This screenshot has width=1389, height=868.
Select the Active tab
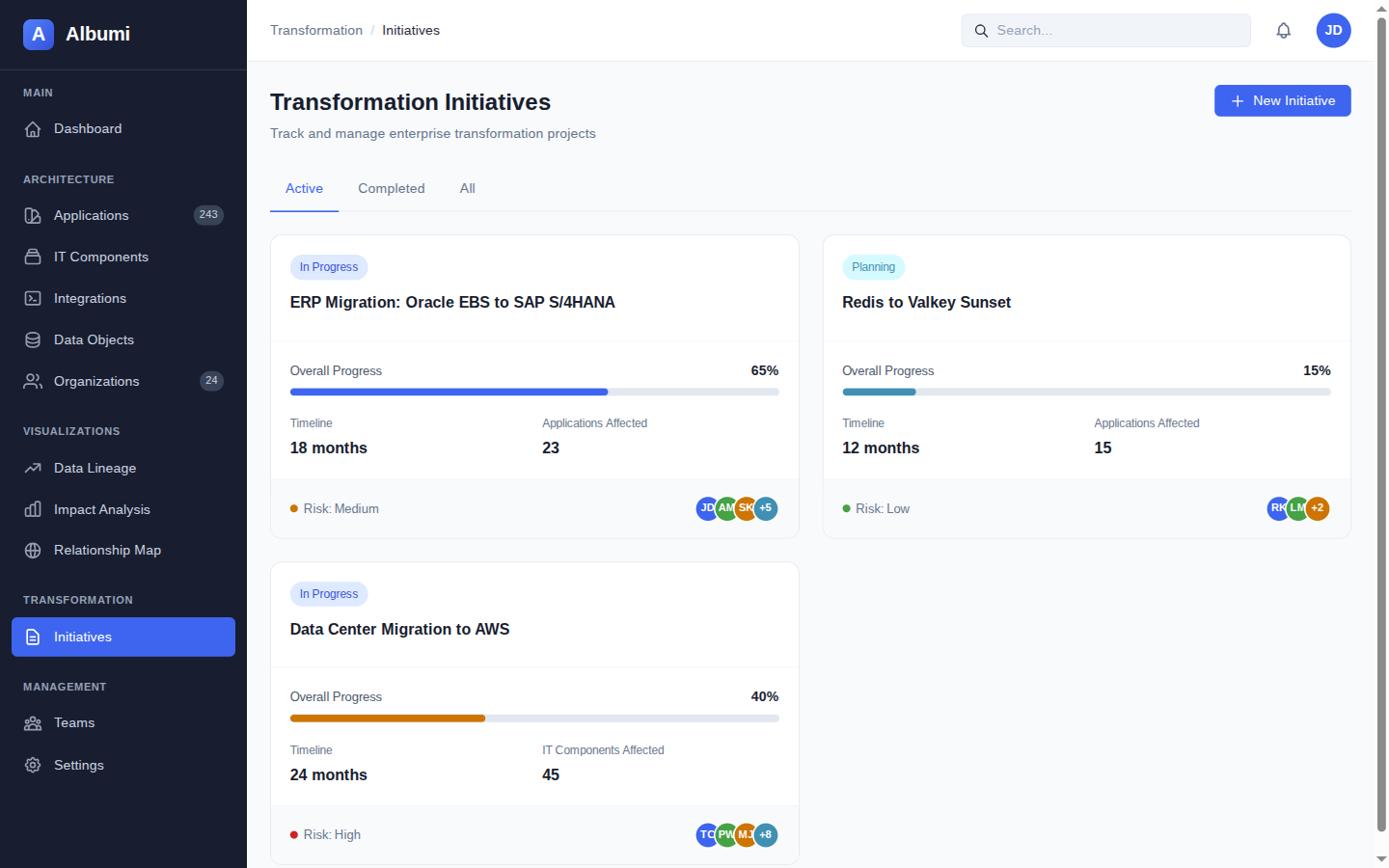[304, 188]
